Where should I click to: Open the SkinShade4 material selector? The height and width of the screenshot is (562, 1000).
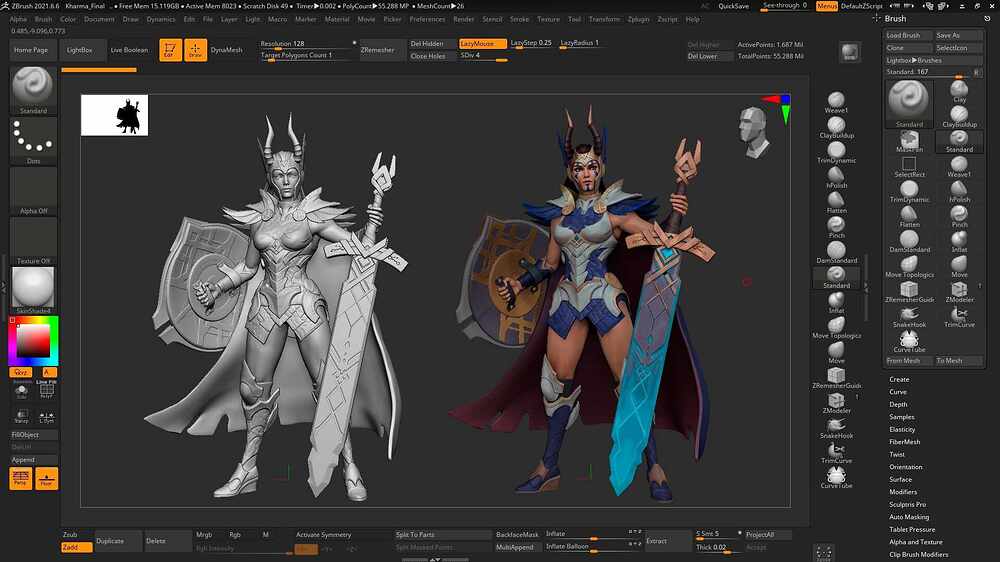33,290
